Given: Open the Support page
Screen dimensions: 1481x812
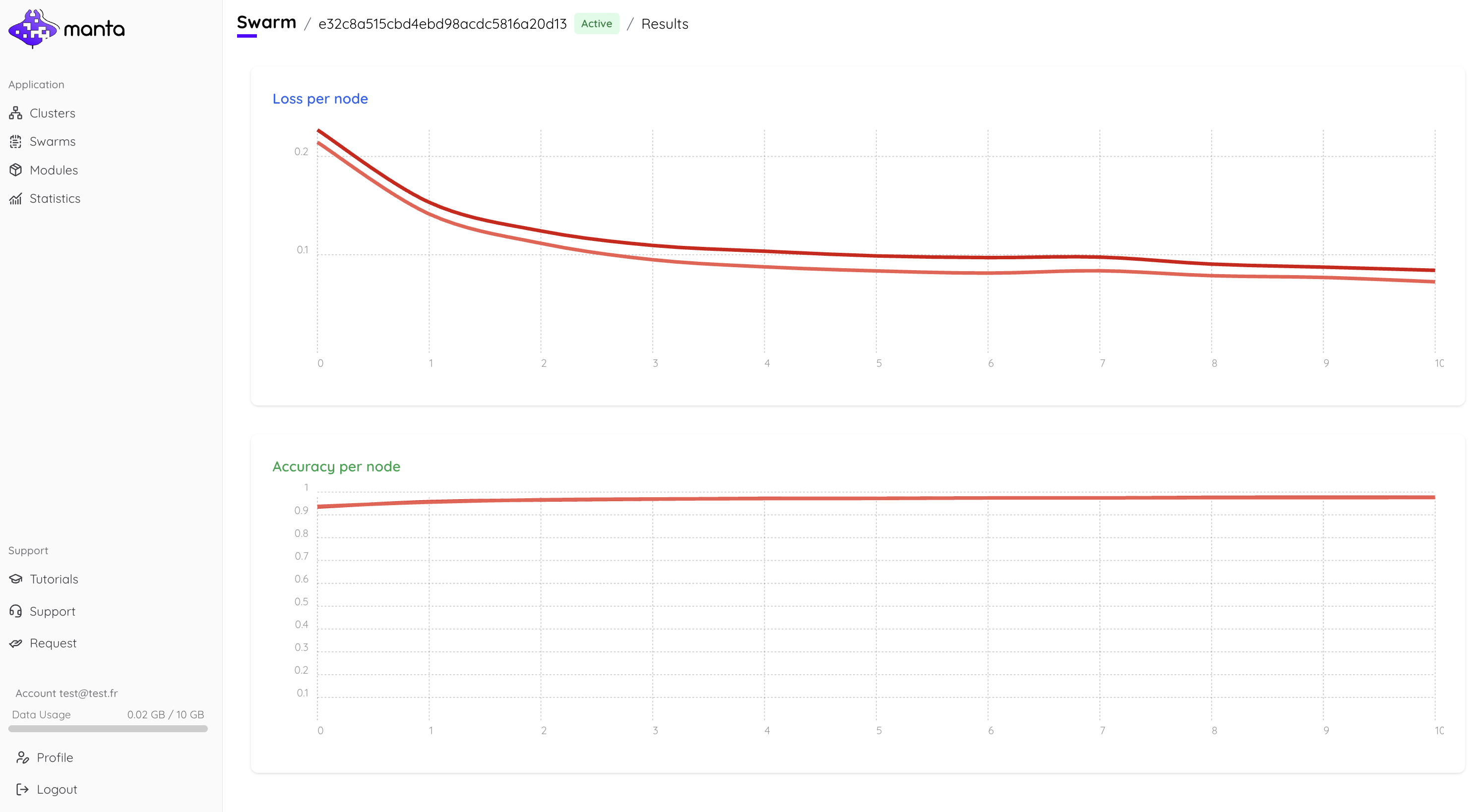Looking at the screenshot, I should (52, 611).
